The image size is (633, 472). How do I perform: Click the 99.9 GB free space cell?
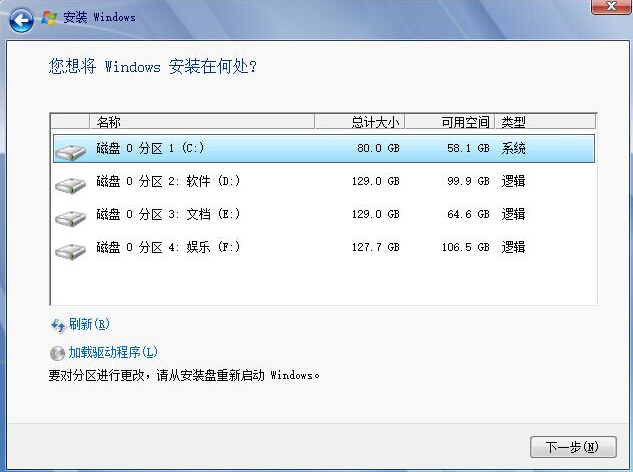468,181
